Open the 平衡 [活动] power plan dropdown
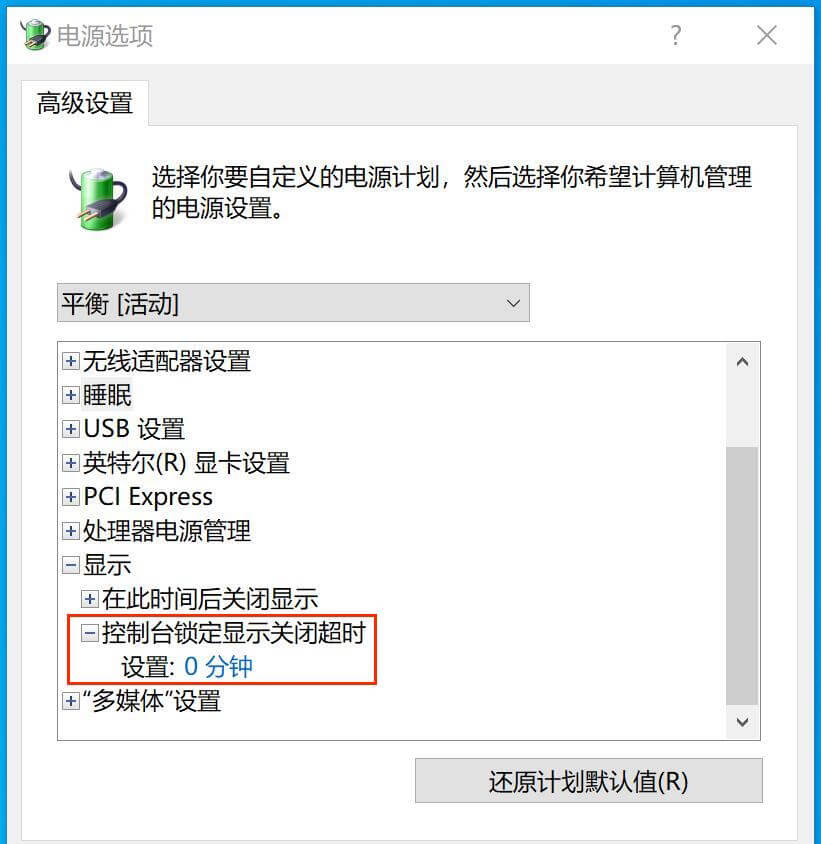The width and height of the screenshot is (821, 844). click(293, 303)
